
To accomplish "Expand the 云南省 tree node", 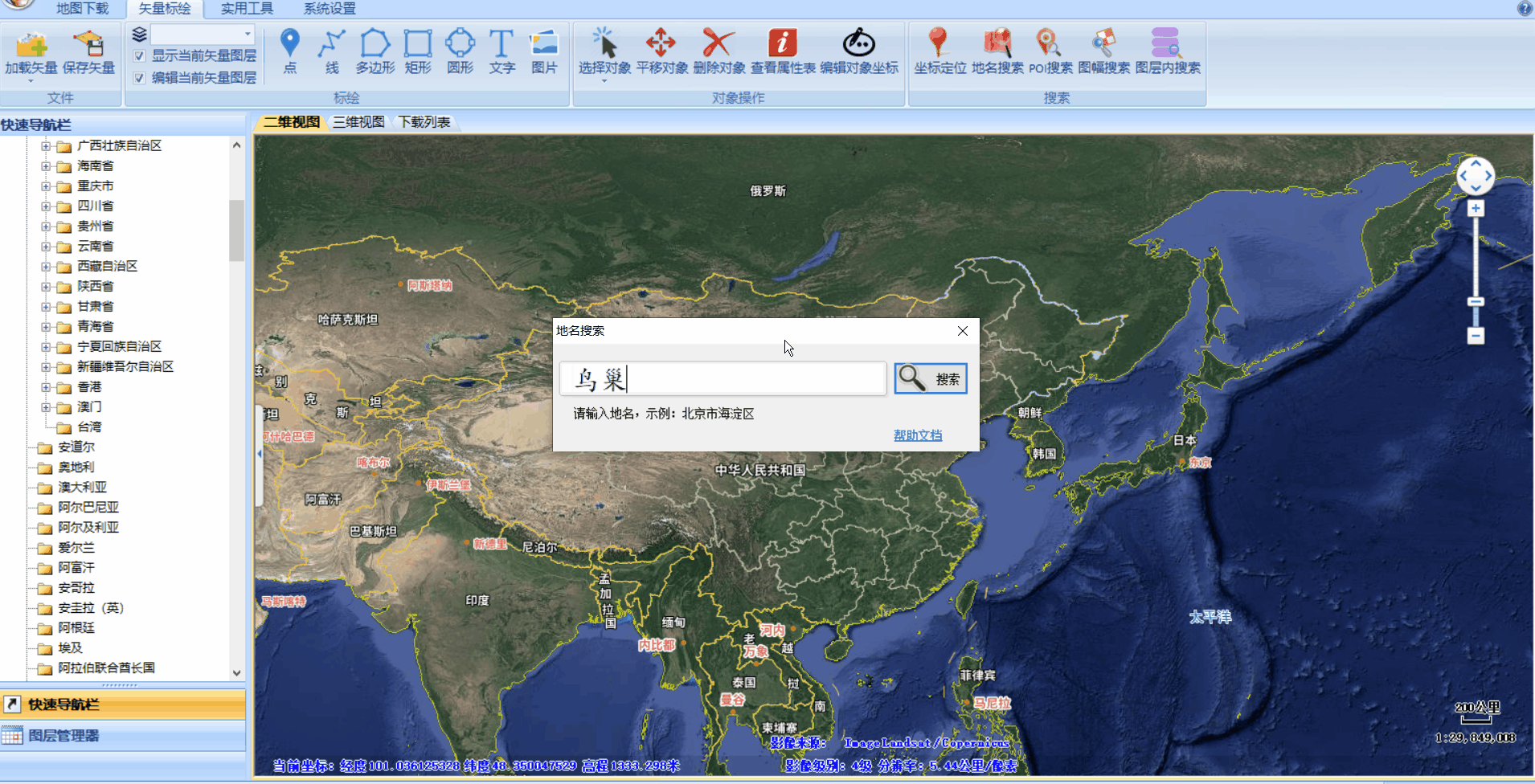I will [x=46, y=247].
